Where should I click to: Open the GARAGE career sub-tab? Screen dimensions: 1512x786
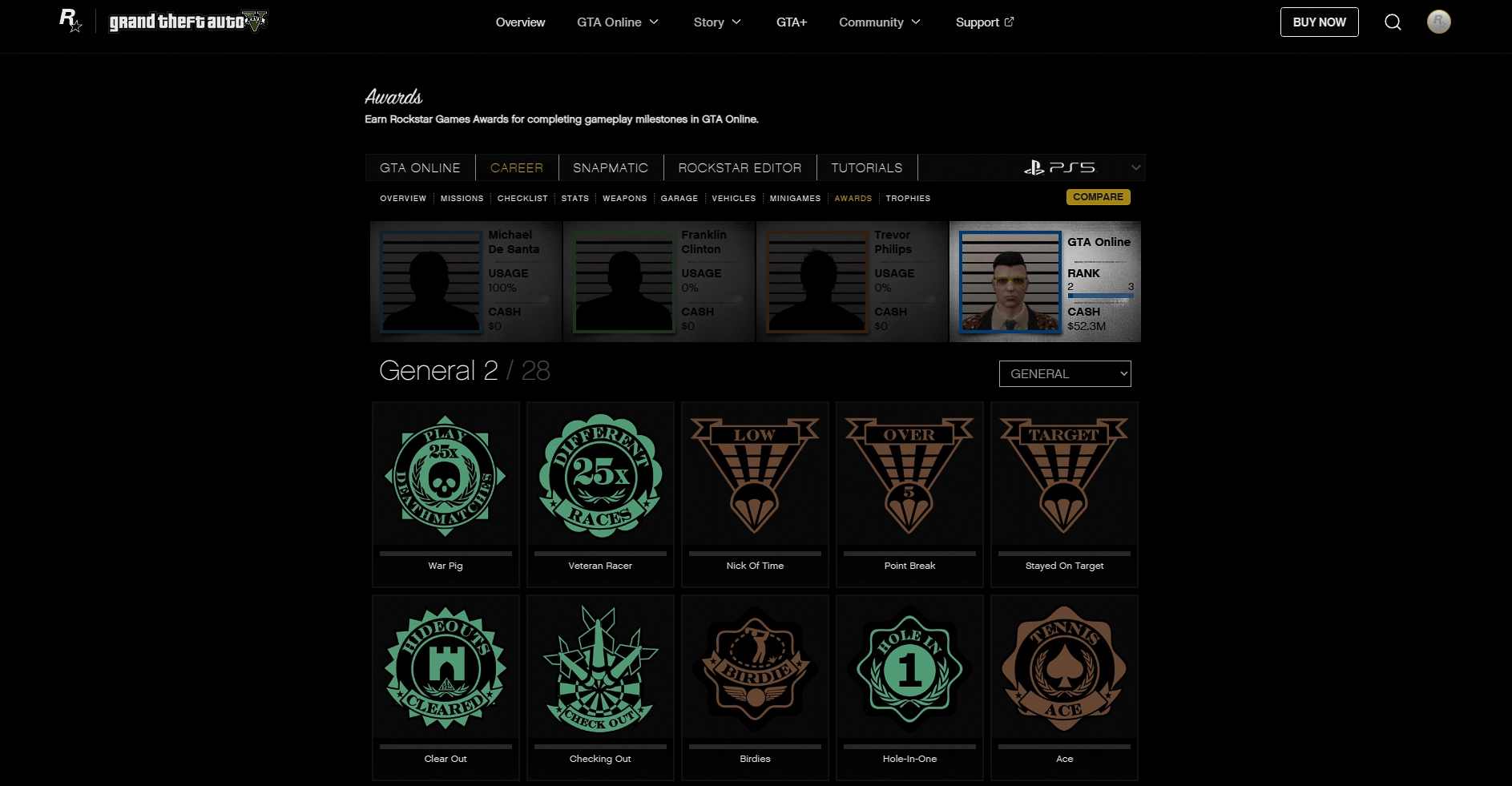[679, 198]
